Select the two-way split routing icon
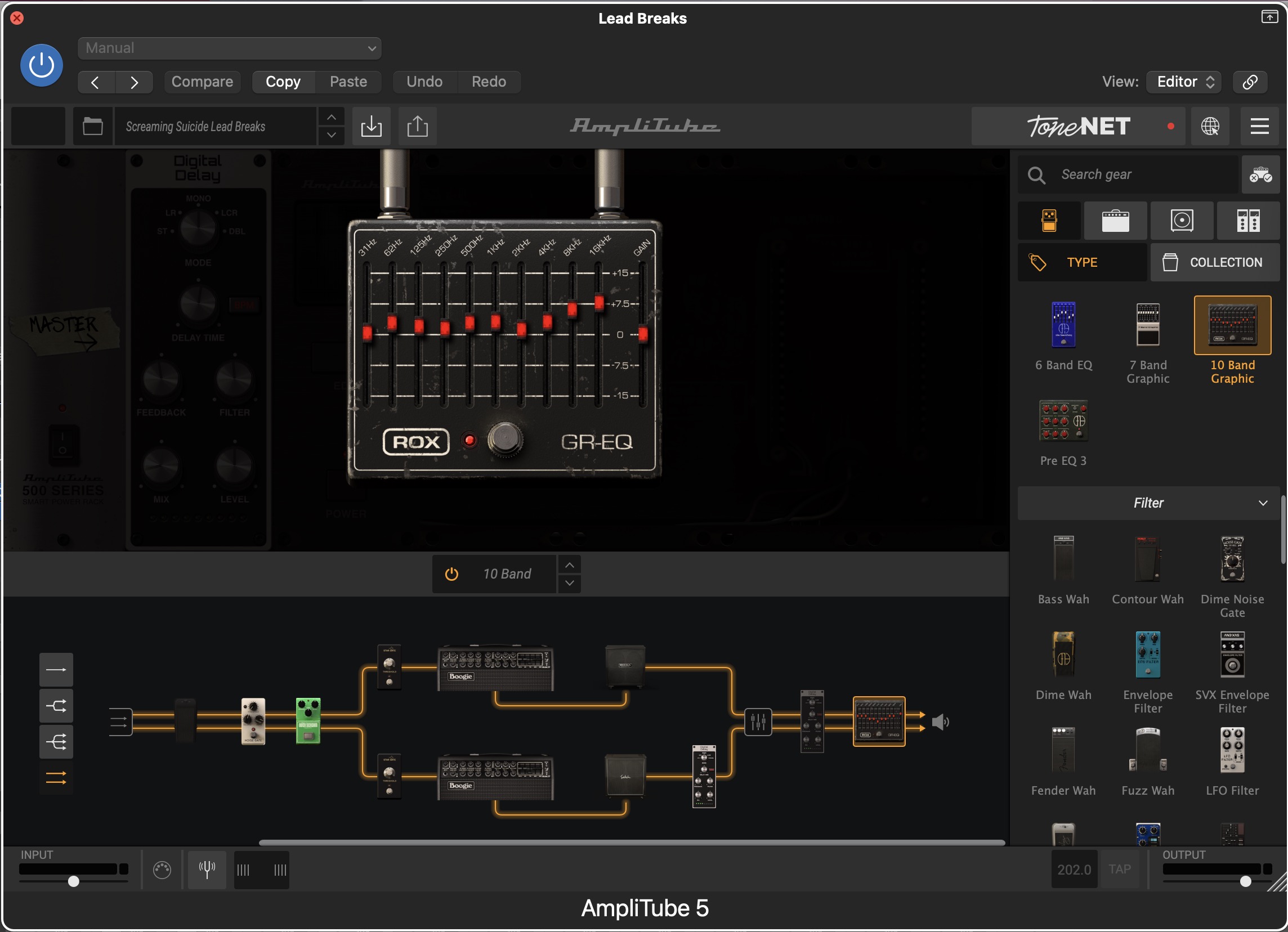This screenshot has width=1288, height=932. click(x=56, y=707)
